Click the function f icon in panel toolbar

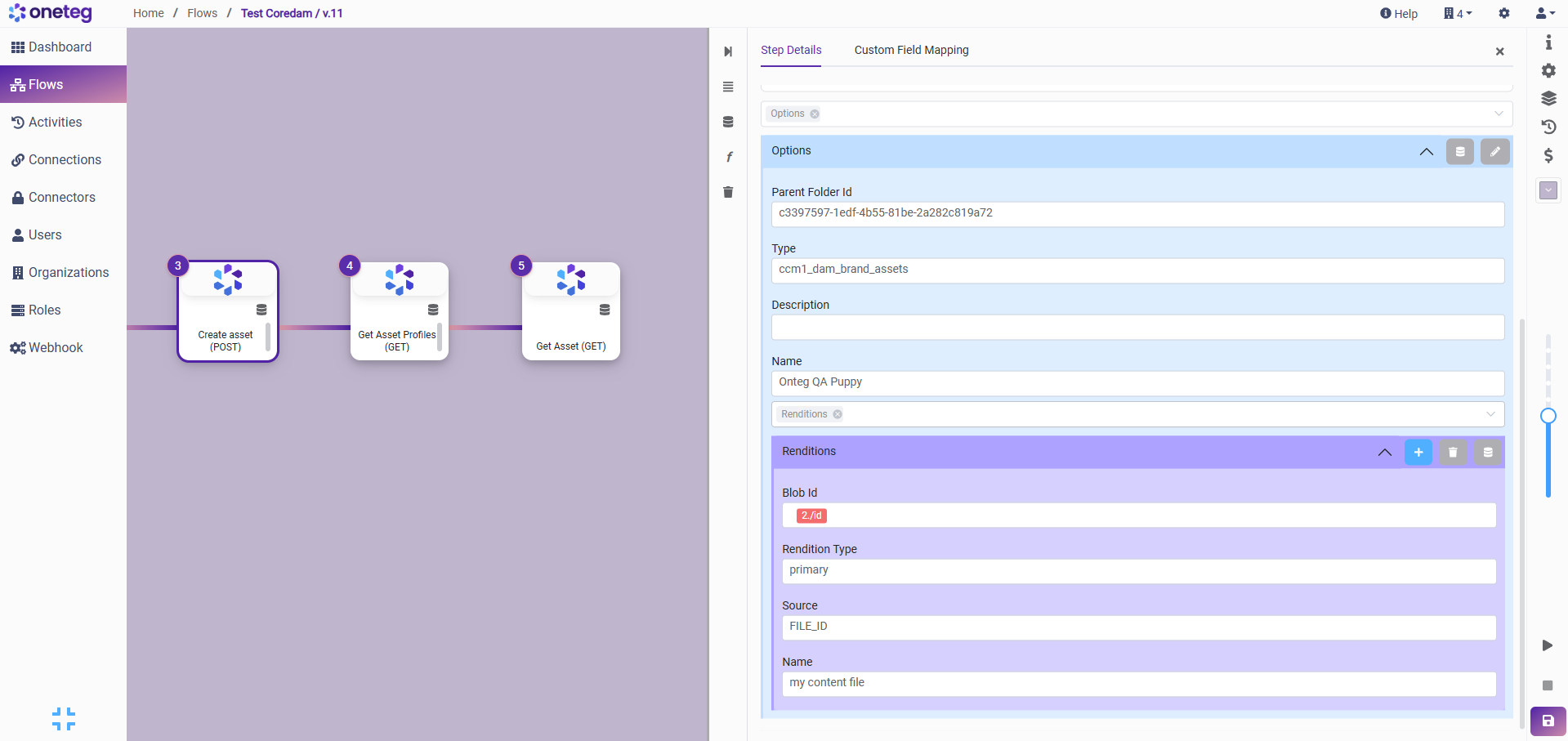[x=728, y=157]
